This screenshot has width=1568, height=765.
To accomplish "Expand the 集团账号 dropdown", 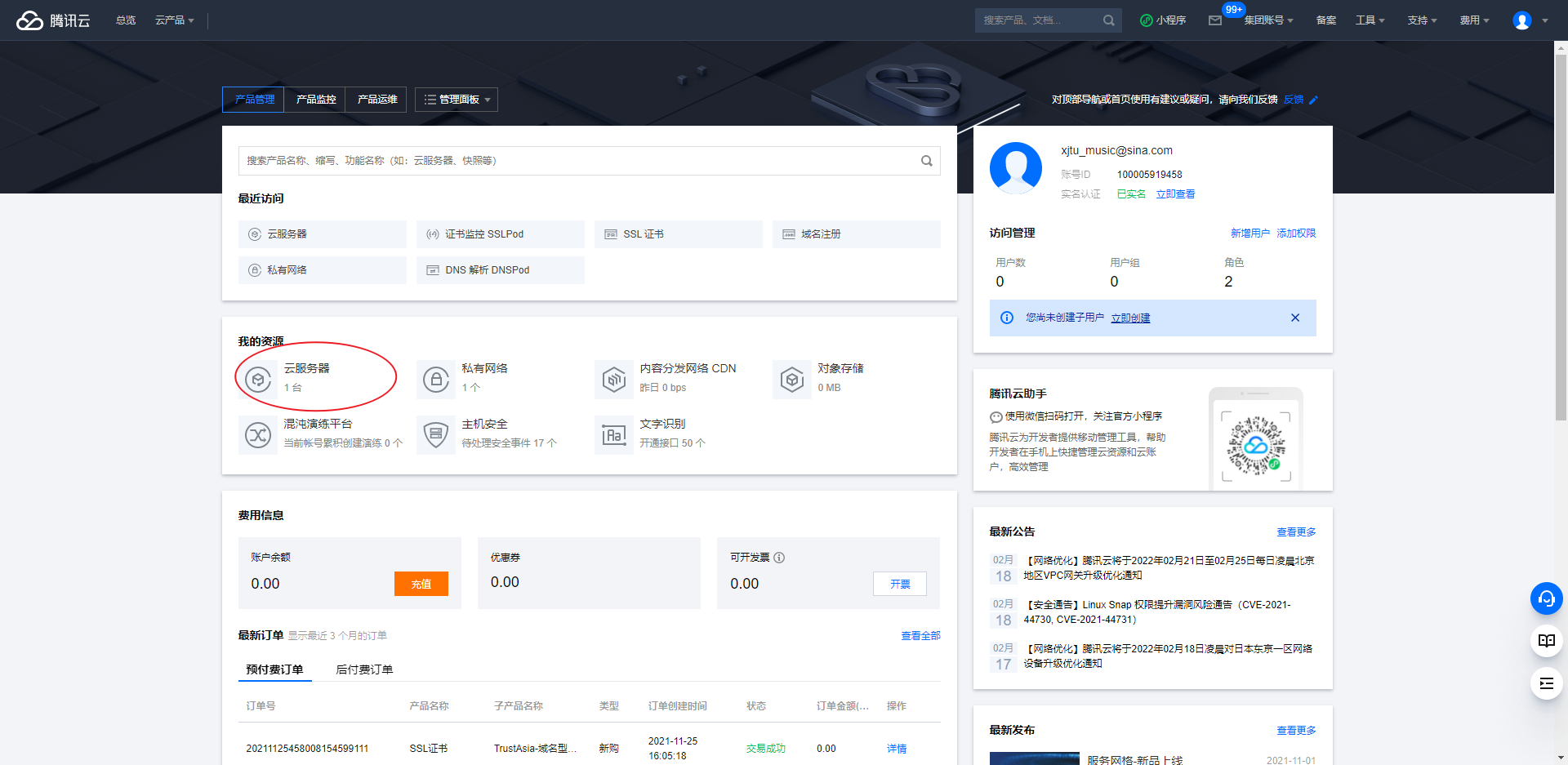I will click(x=1268, y=20).
